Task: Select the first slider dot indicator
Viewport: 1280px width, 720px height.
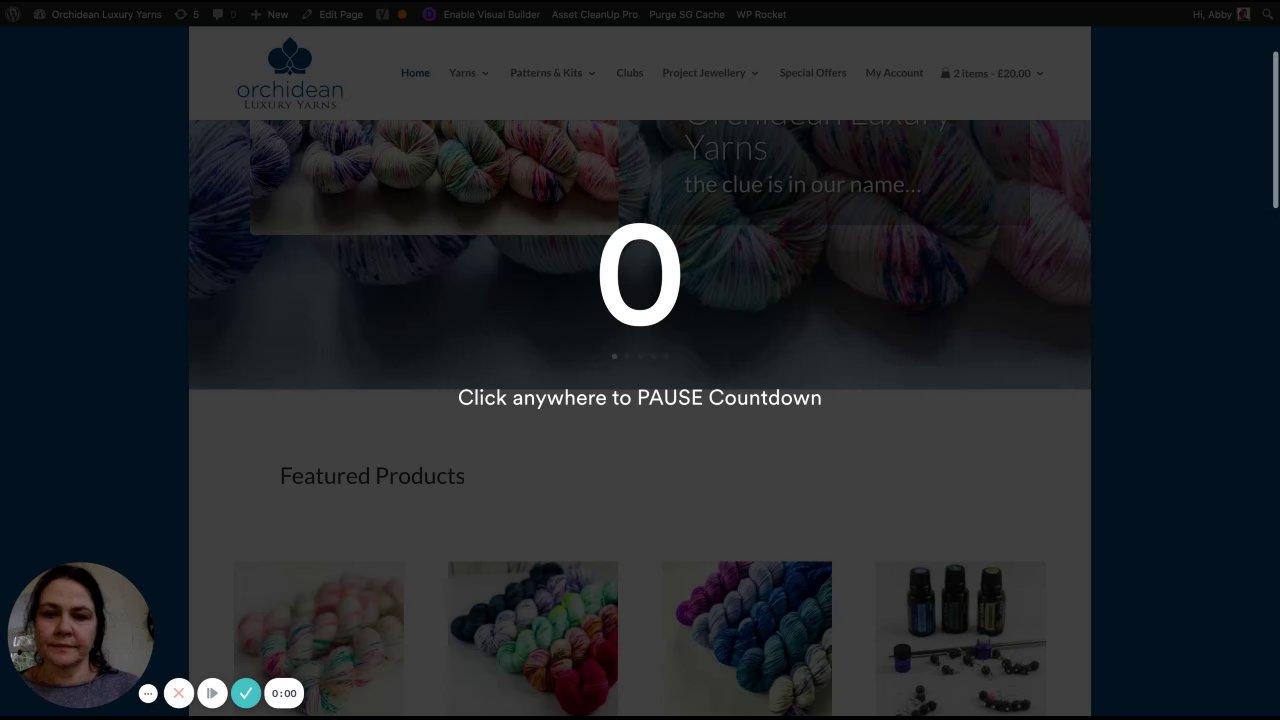Action: (x=614, y=356)
